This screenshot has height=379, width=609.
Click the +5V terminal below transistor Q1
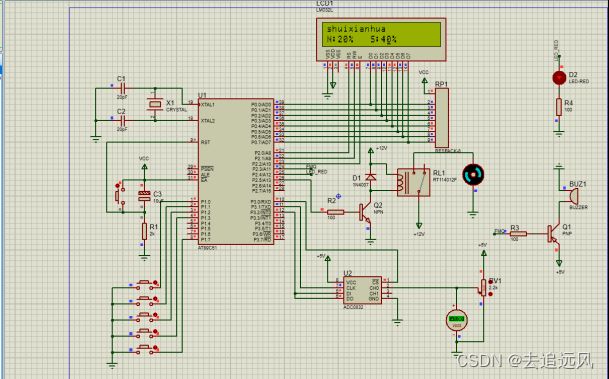click(x=559, y=263)
